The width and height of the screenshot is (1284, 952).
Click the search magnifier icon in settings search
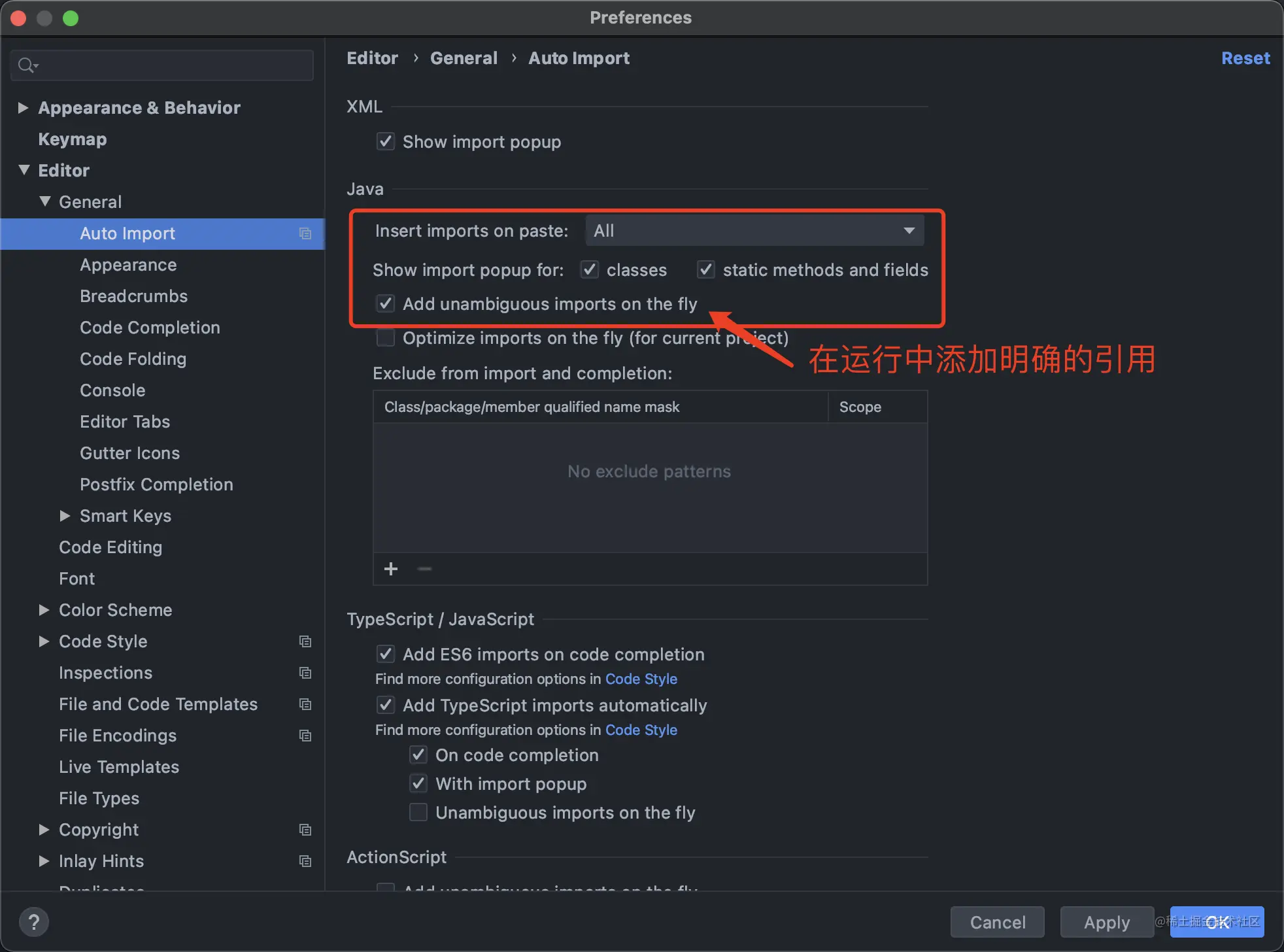[x=27, y=65]
